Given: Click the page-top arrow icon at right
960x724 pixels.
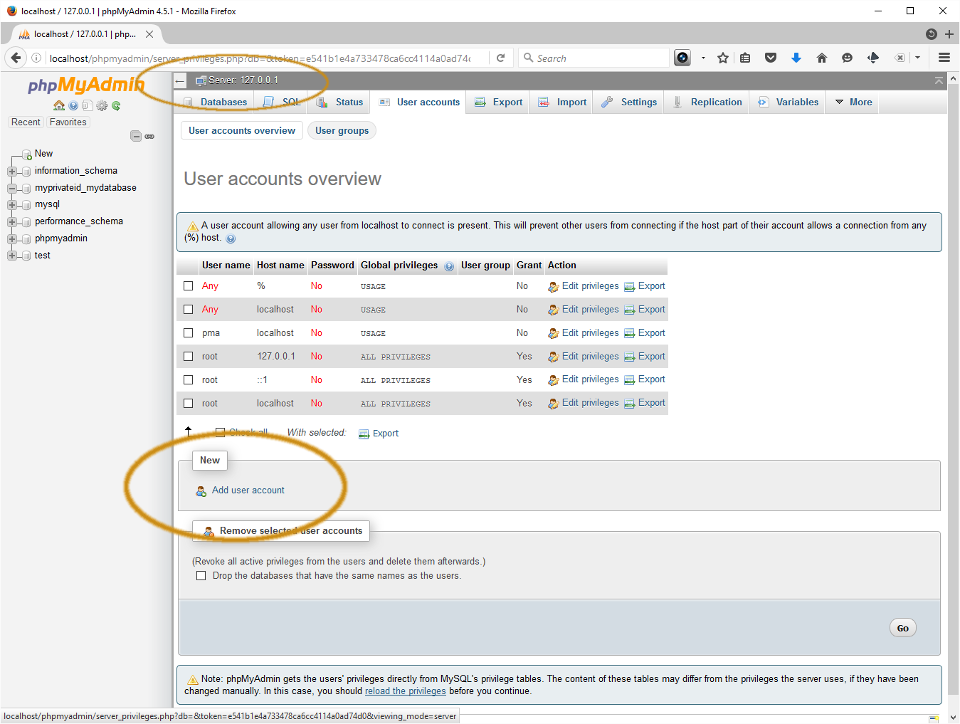Looking at the screenshot, I should 939,80.
